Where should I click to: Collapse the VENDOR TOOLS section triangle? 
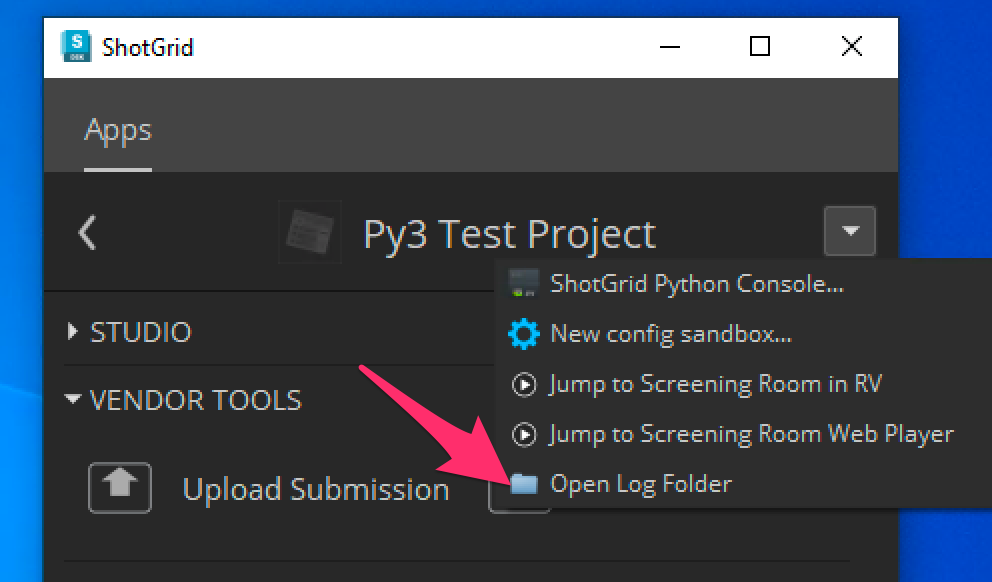(73, 399)
